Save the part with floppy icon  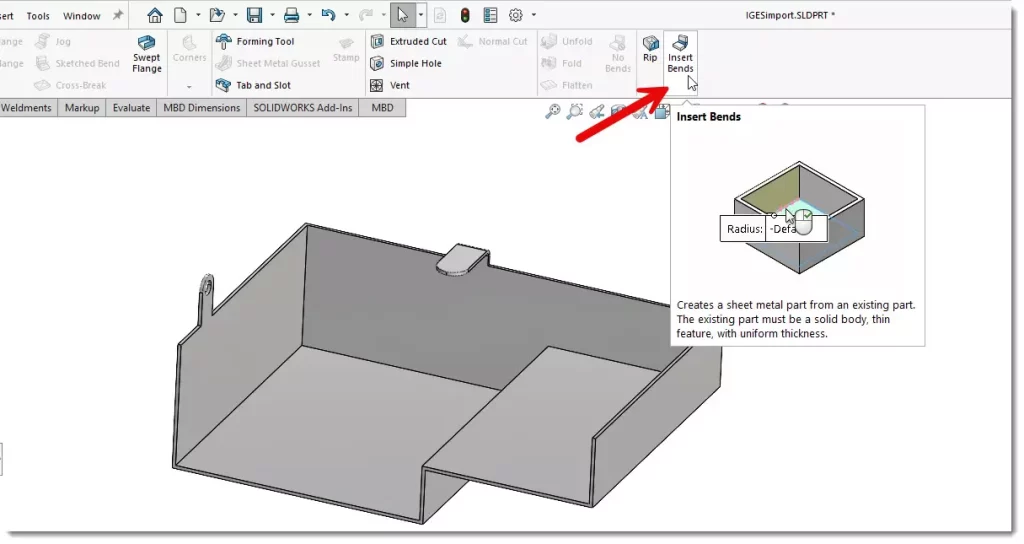(254, 15)
